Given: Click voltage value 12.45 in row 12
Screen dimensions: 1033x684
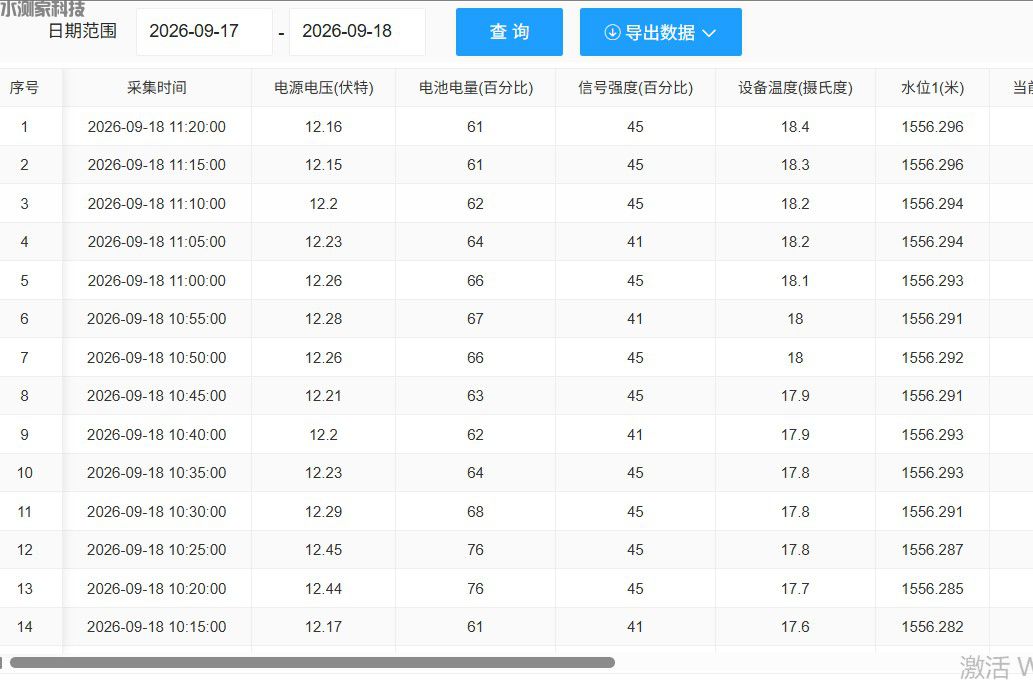Looking at the screenshot, I should [x=323, y=550].
